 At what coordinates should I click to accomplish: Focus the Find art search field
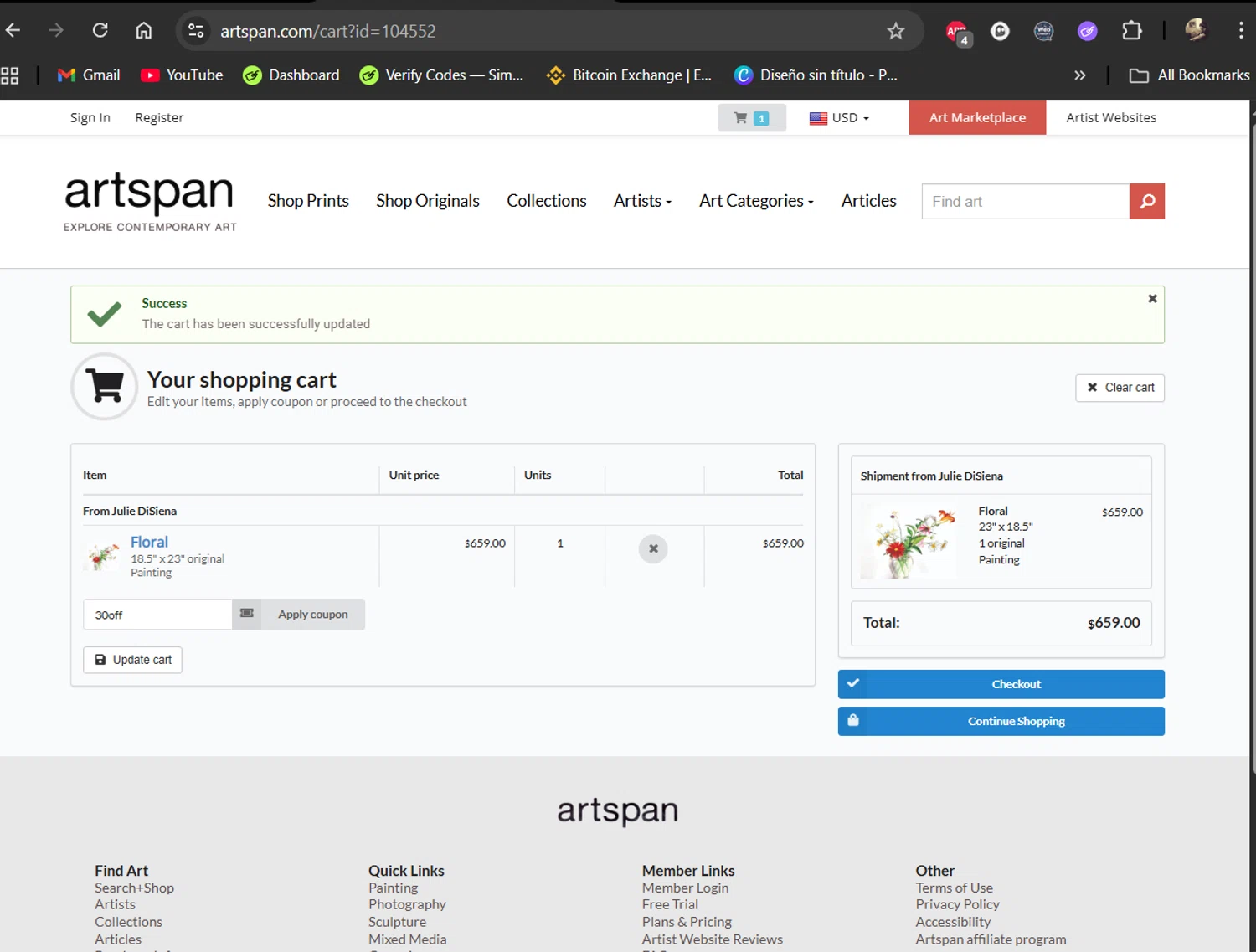1026,201
